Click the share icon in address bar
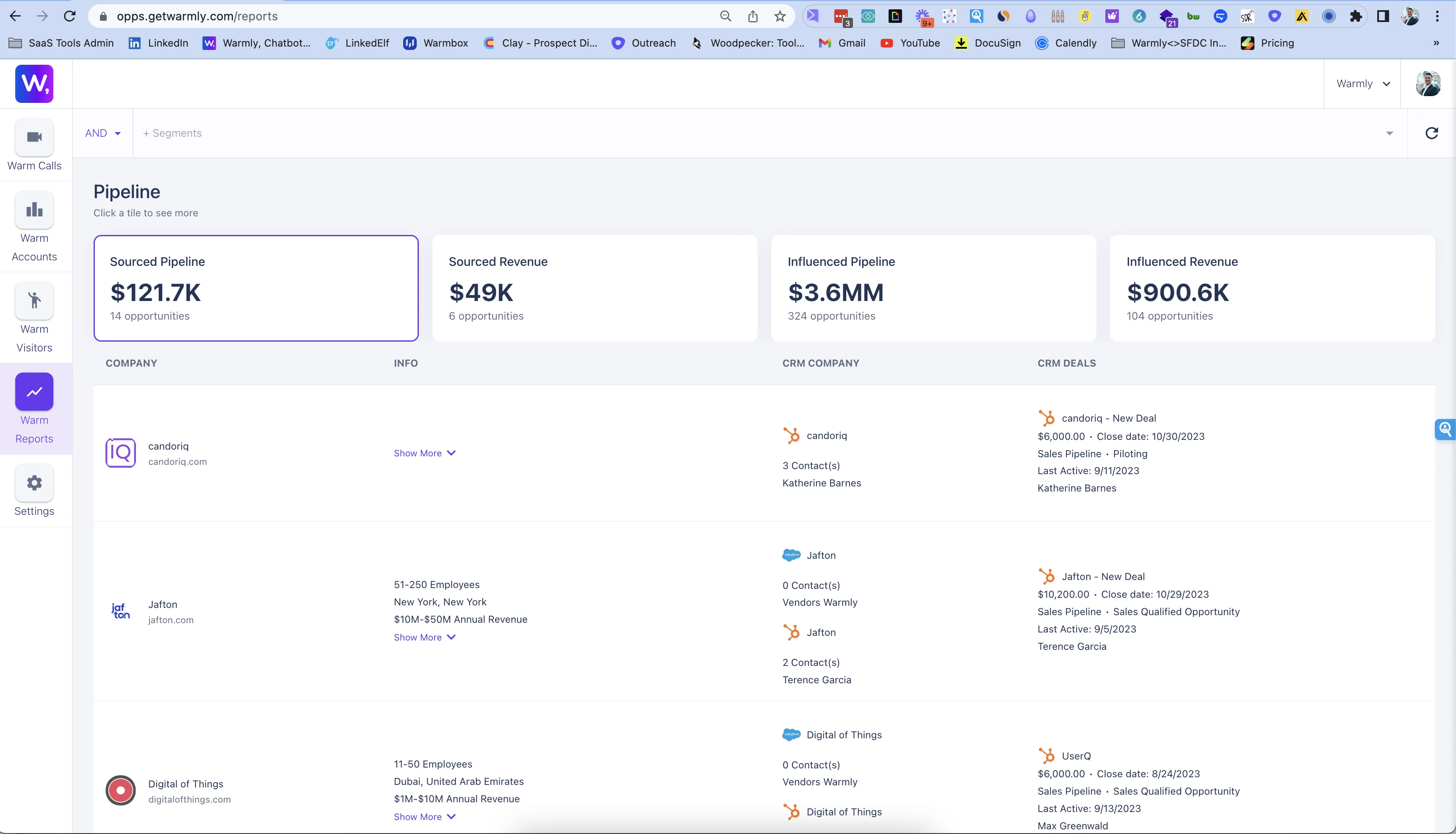The height and width of the screenshot is (834, 1456). 753,16
